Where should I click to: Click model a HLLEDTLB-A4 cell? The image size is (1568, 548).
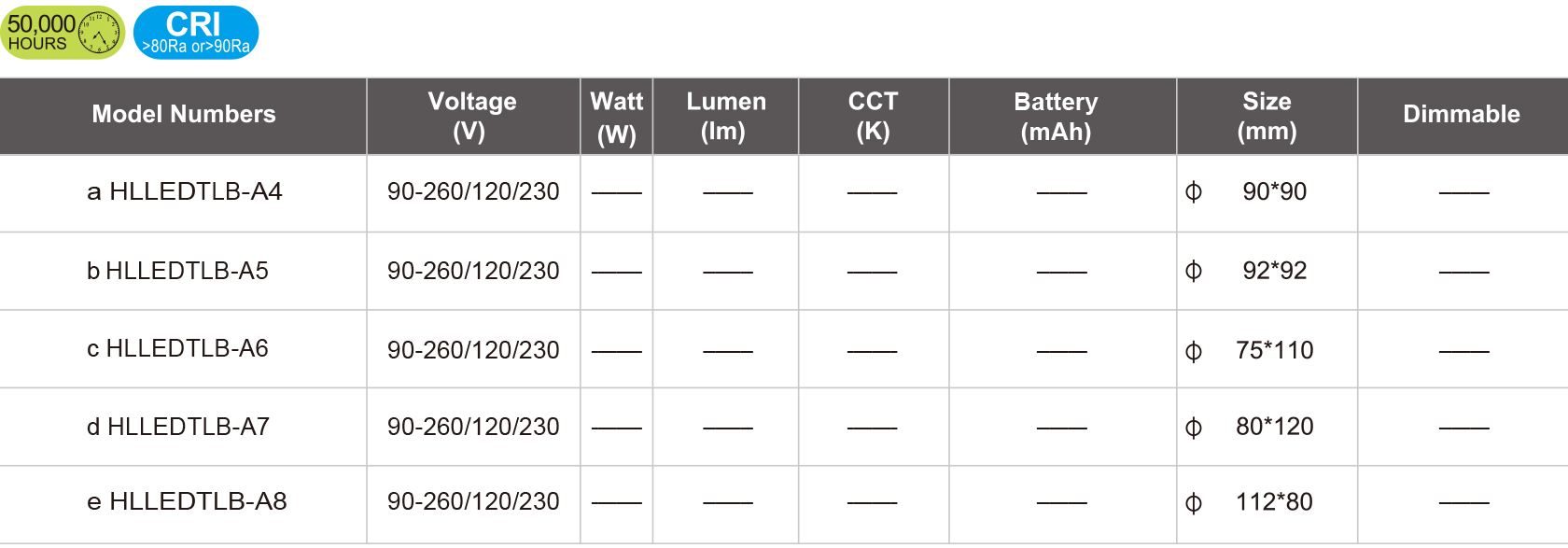[185, 192]
